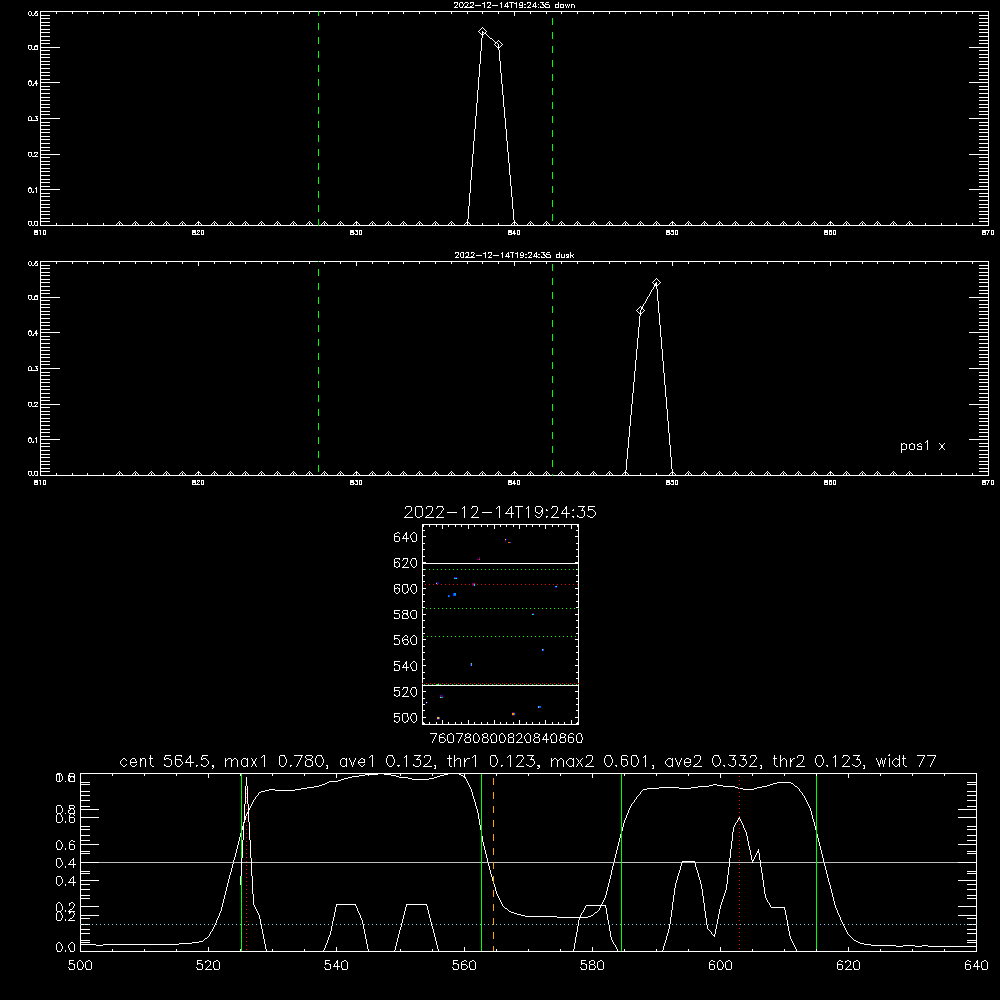Click the dawn plot title text
Screen dimensions: 1000x1000
pos(514,5)
